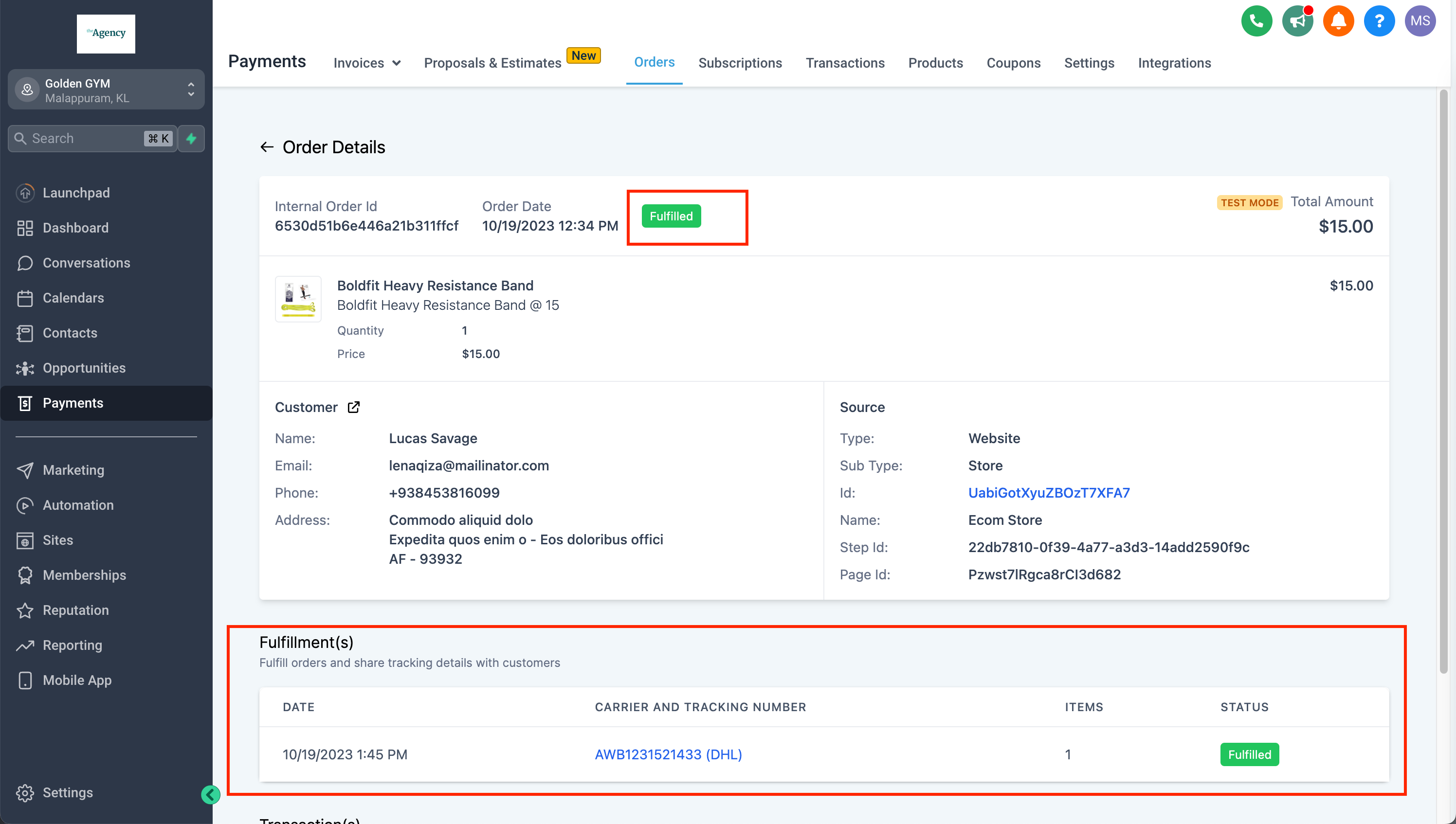The image size is (1456, 824).
Task: Open Sites in the sidebar
Action: 107,540
